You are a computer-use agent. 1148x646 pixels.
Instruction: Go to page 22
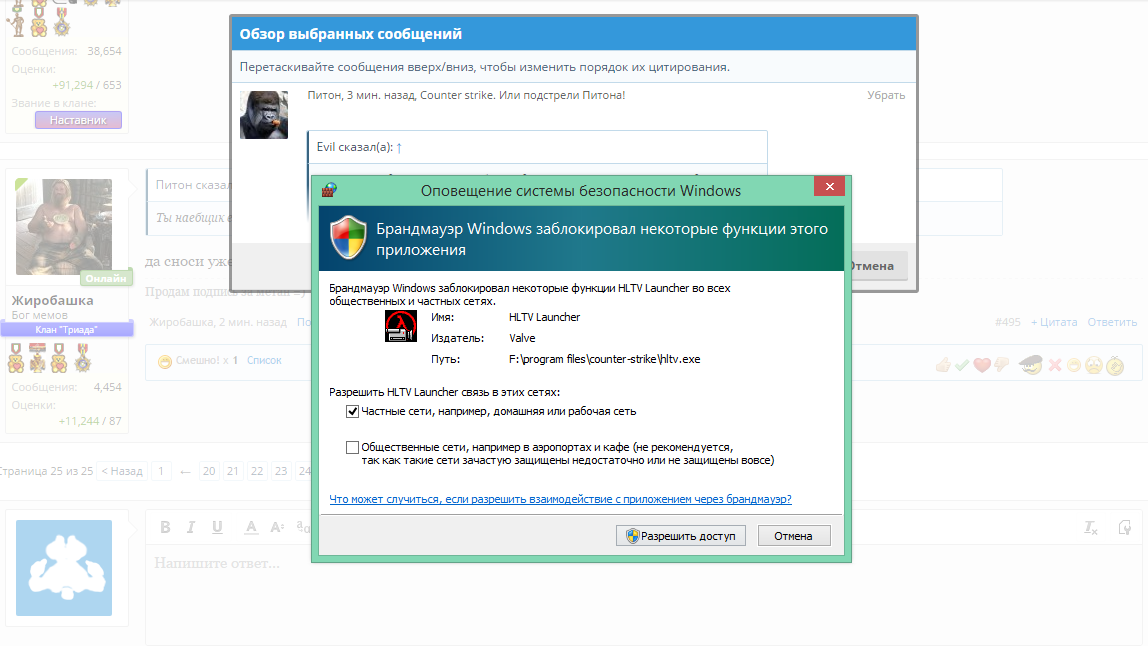click(x=257, y=471)
